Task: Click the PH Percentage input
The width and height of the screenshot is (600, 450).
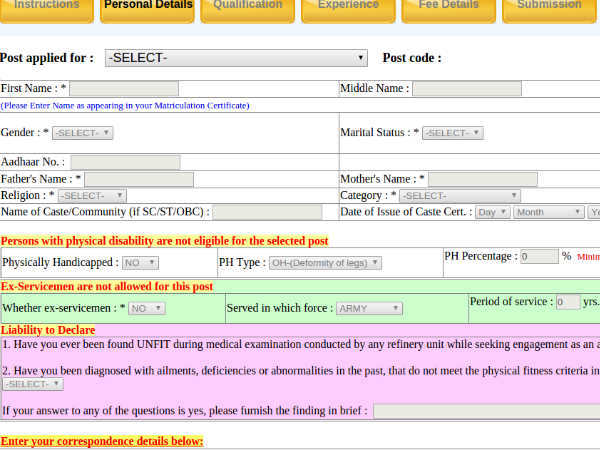Action: pos(539,256)
